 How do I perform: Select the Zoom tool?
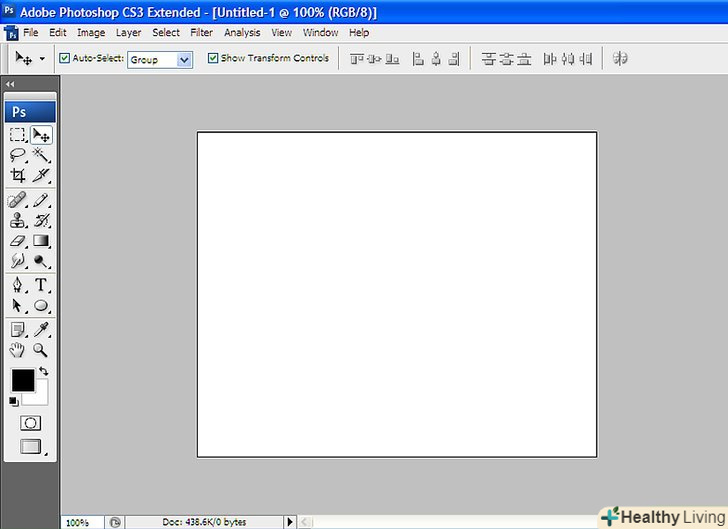tap(41, 350)
